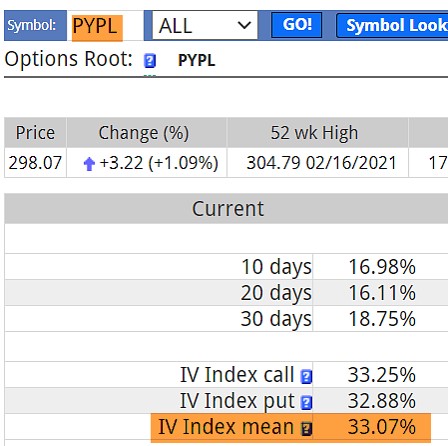448x446 pixels.
Task: Open help icon beside IV Index put
Action: point(306,402)
